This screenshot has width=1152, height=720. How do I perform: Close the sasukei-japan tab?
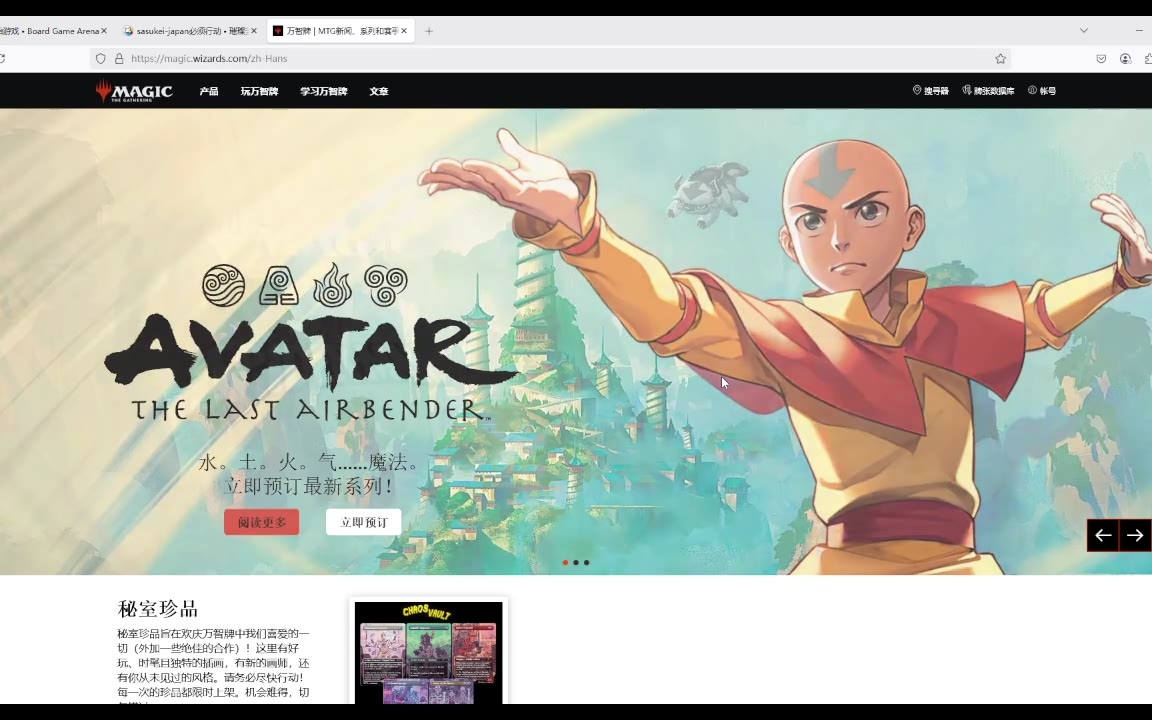click(253, 31)
